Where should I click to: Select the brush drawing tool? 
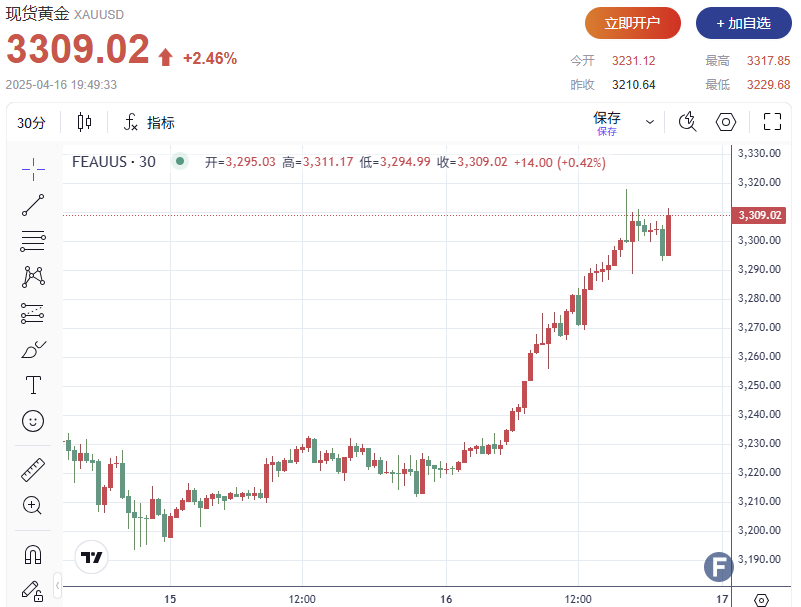[33, 349]
